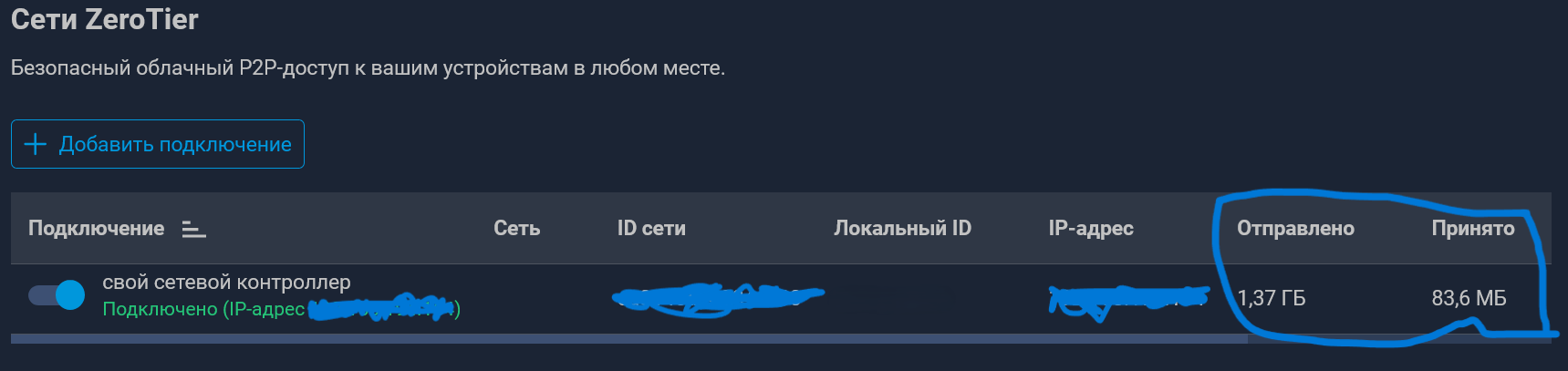The height and width of the screenshot is (371, 1568).
Task: Sort by the Подключение column header
Action: [x=96, y=228]
